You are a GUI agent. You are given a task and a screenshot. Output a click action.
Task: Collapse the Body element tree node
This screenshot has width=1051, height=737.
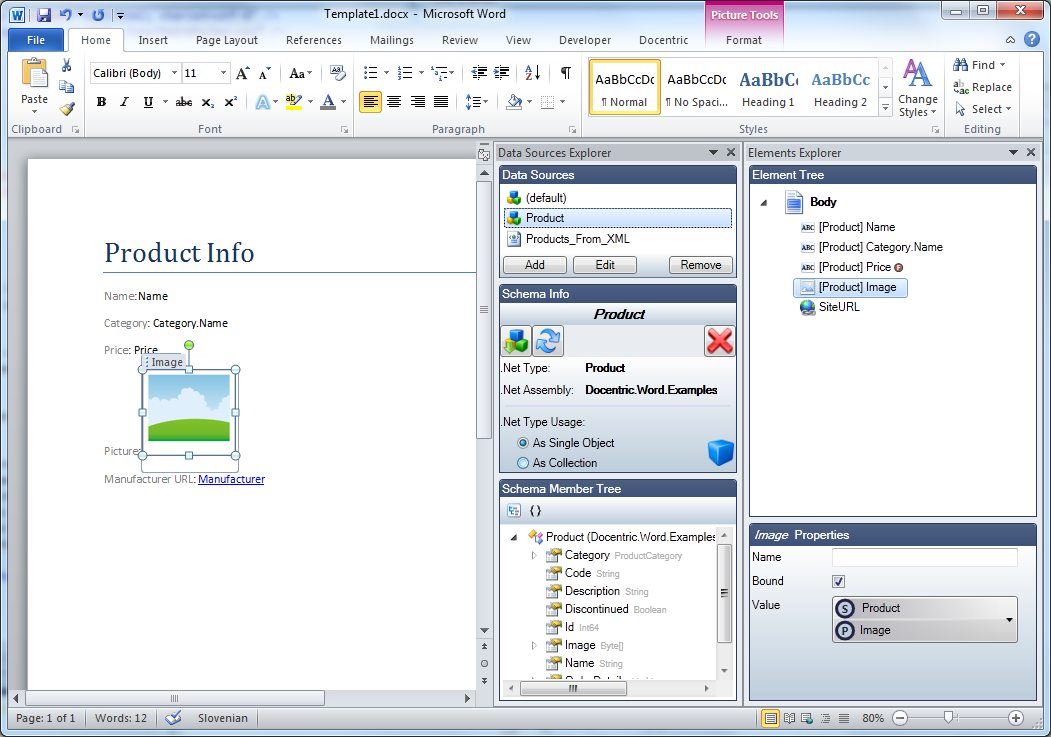[x=763, y=202]
